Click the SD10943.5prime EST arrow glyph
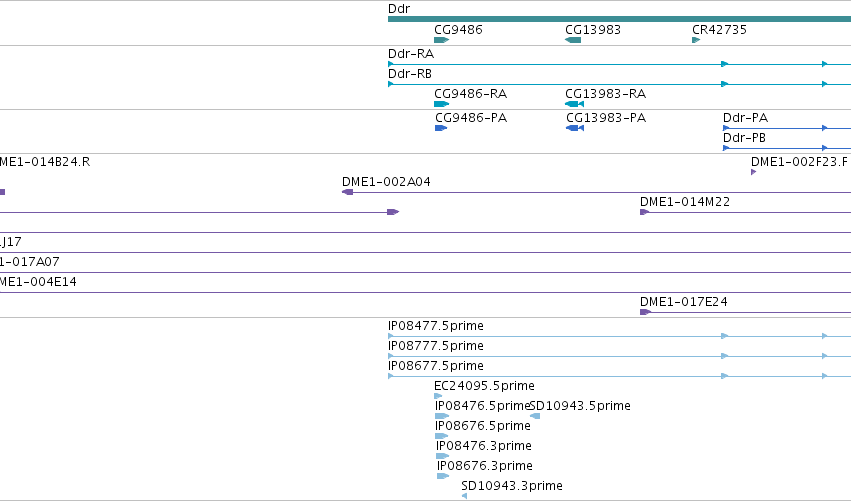The height and width of the screenshot is (501, 851). pyautogui.click(x=535, y=416)
